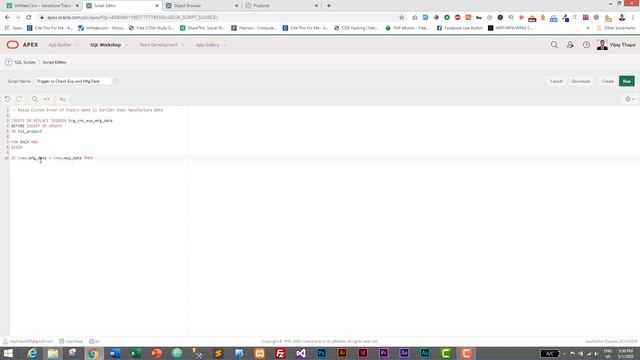Open Microsoft Excel from the taskbar
This screenshot has width=640, height=360.
click(136, 353)
